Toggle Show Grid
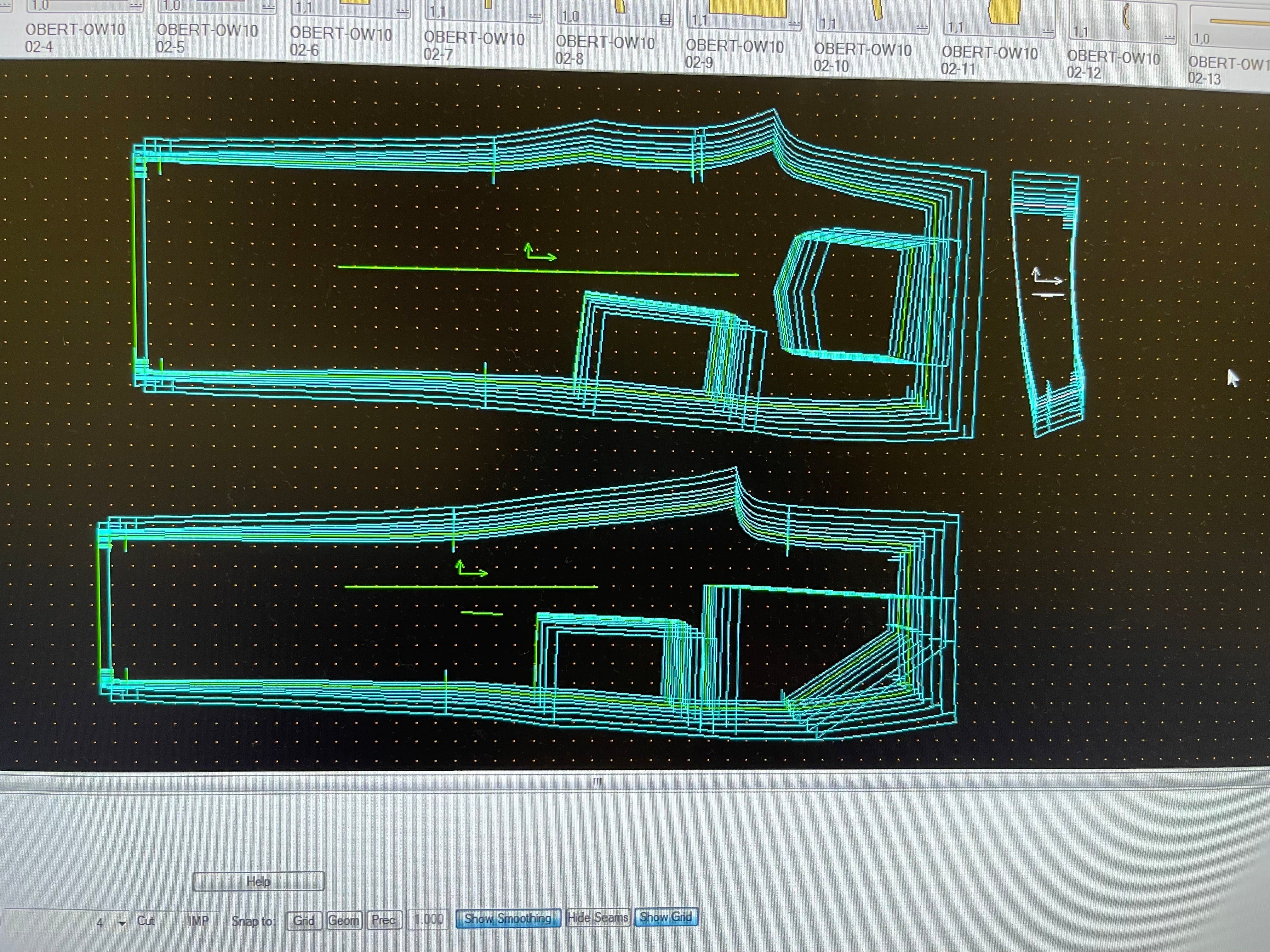The width and height of the screenshot is (1270, 952). [x=666, y=917]
